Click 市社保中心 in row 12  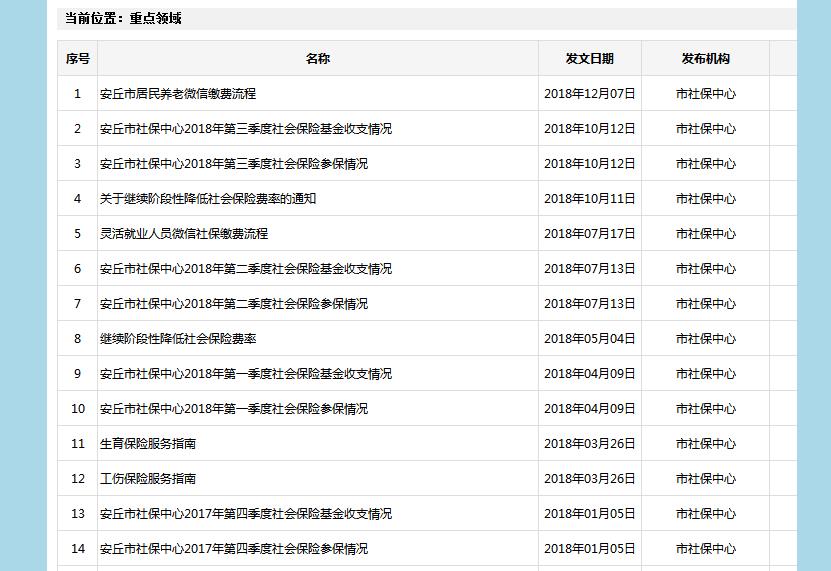705,479
